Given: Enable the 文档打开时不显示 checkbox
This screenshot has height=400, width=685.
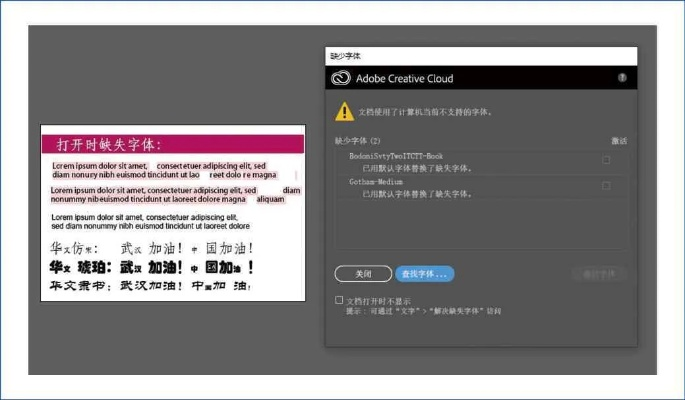Looking at the screenshot, I should click(339, 300).
